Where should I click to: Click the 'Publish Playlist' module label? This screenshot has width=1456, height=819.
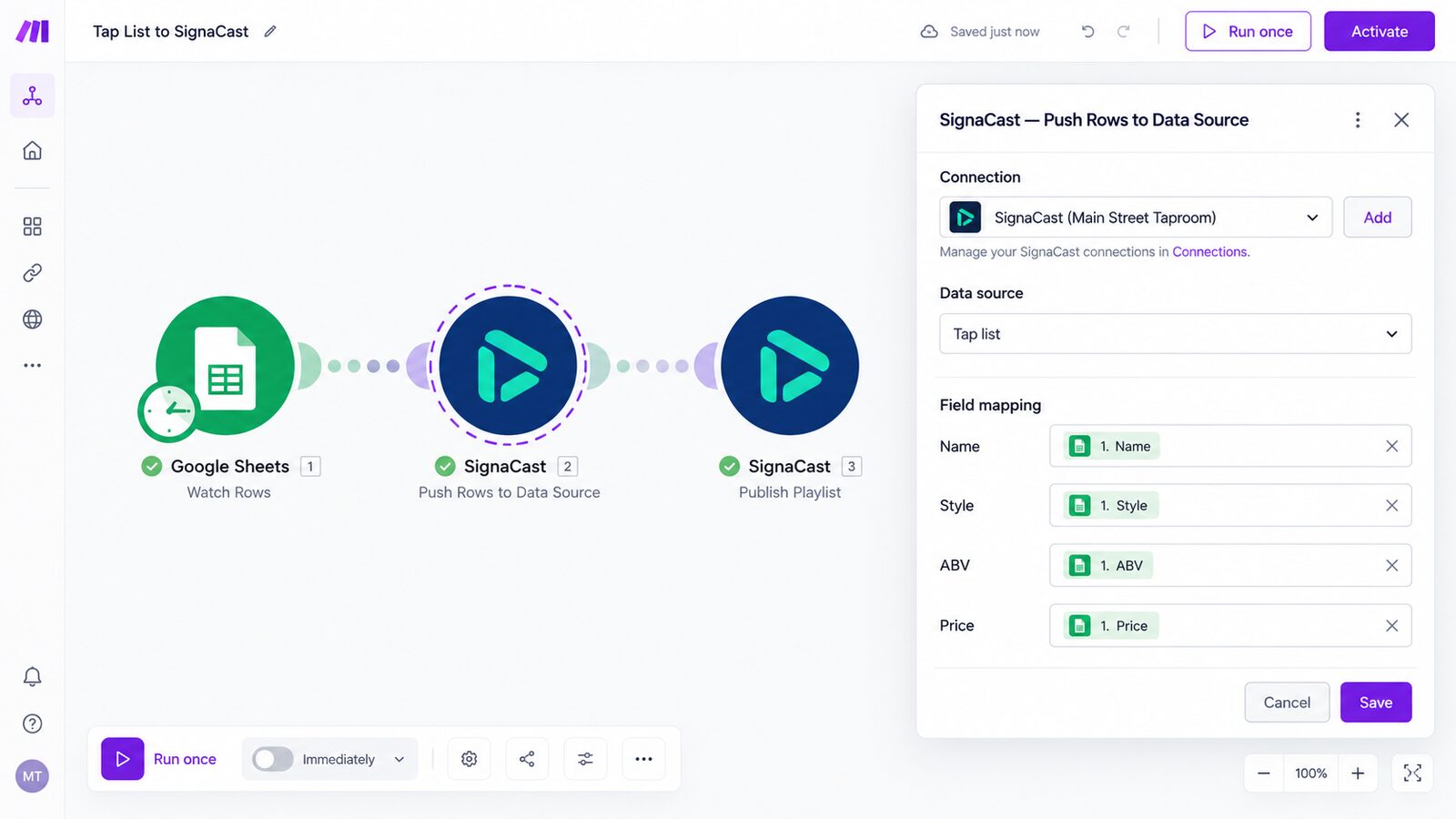pyautogui.click(x=790, y=492)
